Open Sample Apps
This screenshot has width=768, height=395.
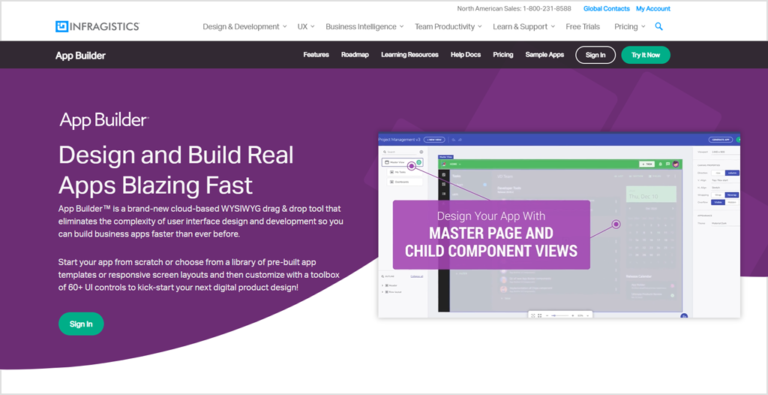tap(545, 55)
